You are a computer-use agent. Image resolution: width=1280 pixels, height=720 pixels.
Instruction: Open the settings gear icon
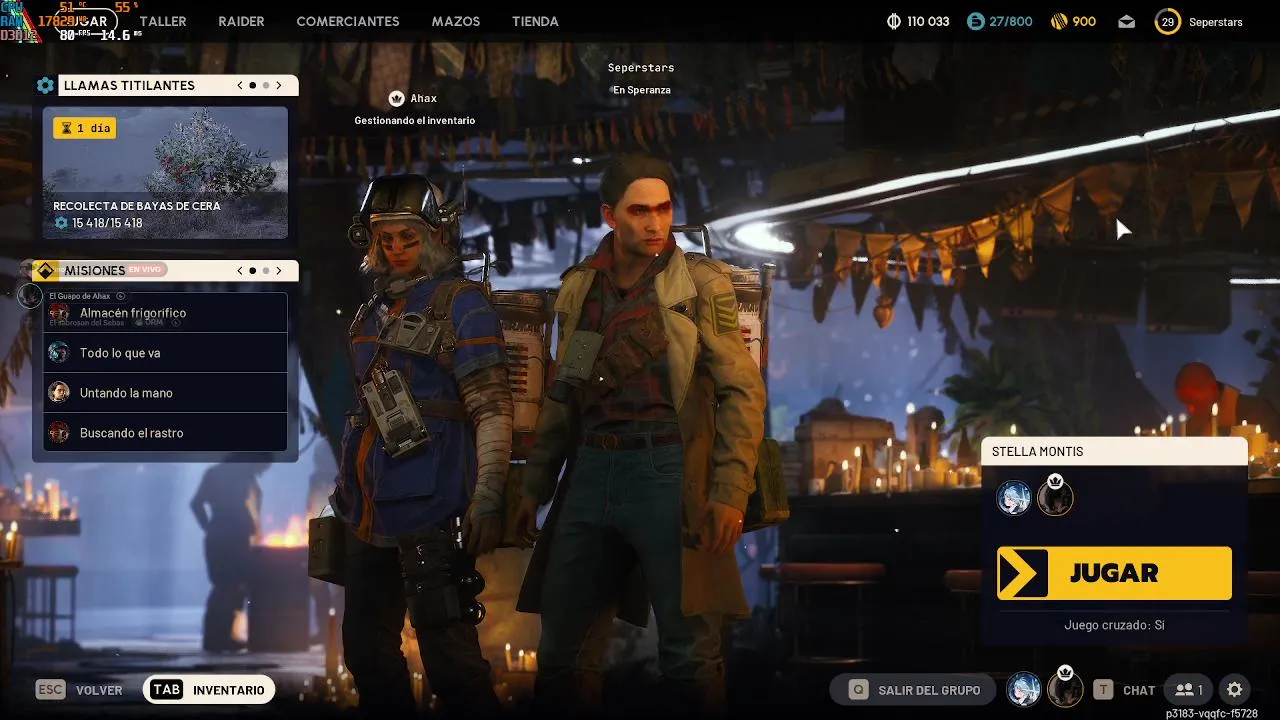[x=1235, y=690]
